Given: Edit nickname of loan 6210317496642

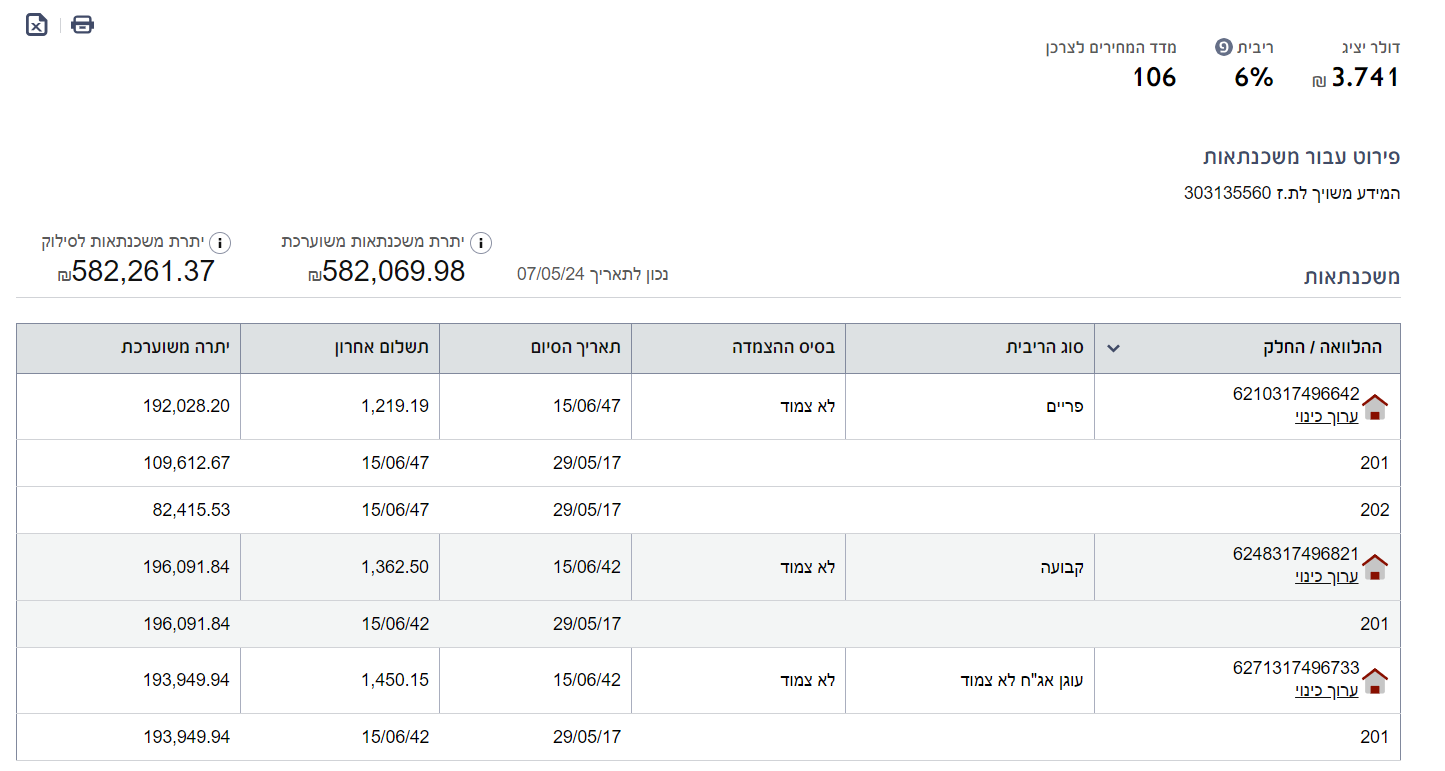Looking at the screenshot, I should [x=1326, y=416].
